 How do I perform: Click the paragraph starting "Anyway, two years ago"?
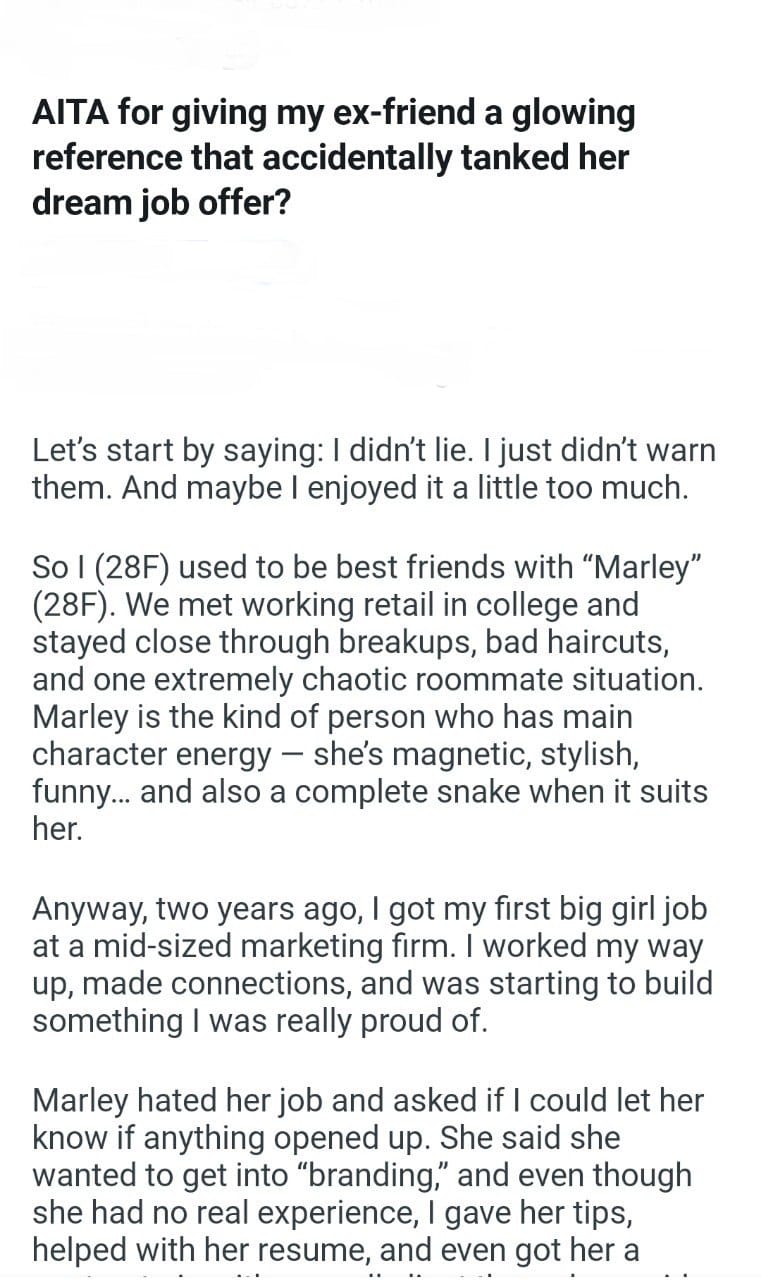point(372,965)
